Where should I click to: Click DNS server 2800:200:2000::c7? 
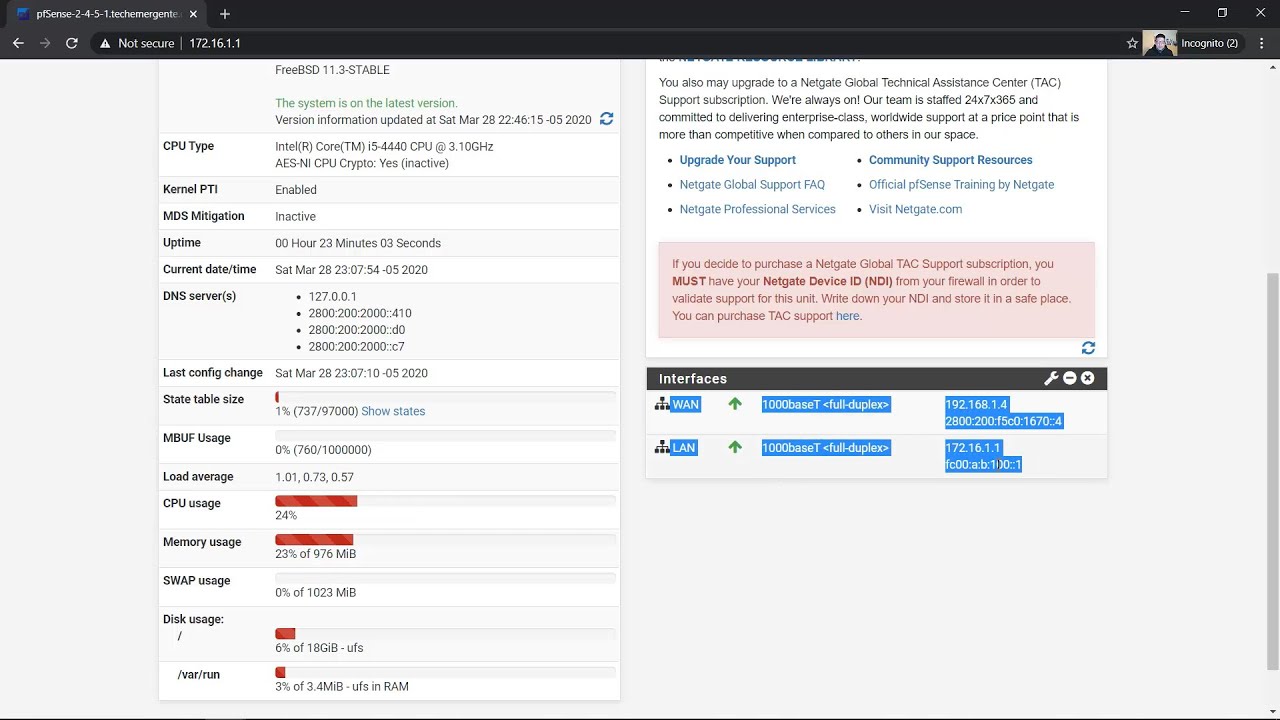356,347
